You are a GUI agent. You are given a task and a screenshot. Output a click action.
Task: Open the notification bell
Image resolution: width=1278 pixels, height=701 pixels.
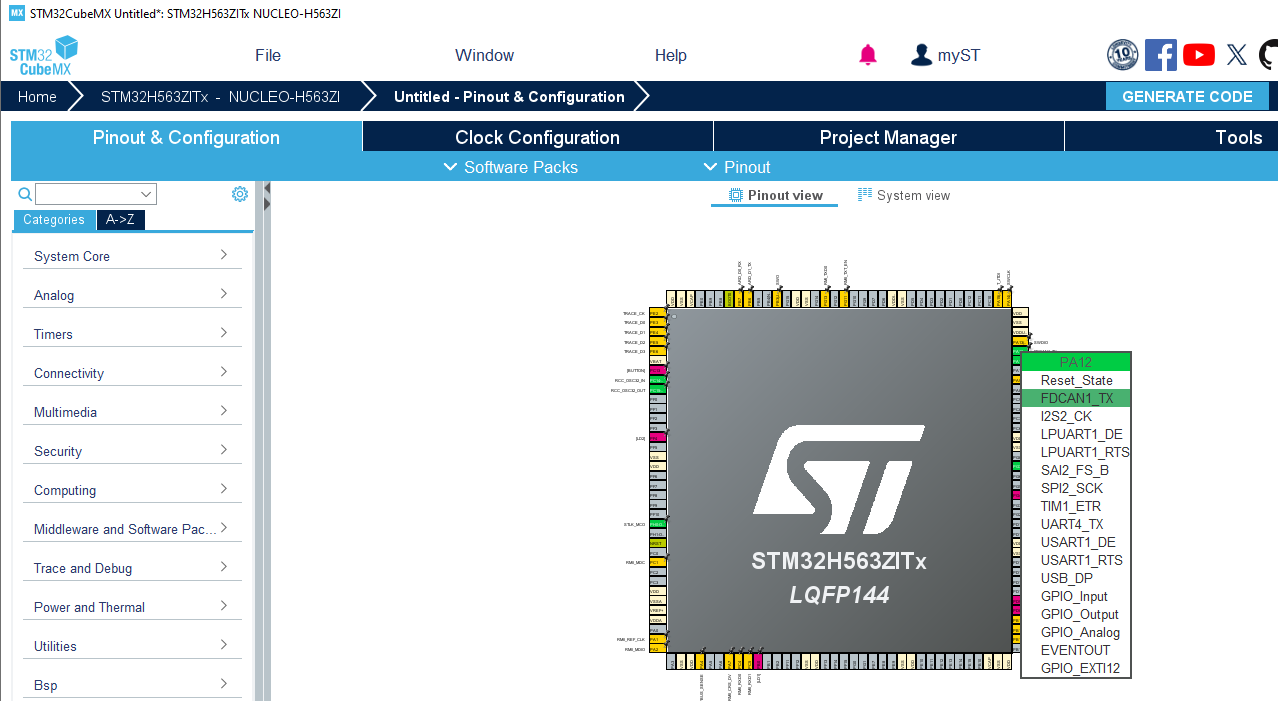[x=867, y=55]
